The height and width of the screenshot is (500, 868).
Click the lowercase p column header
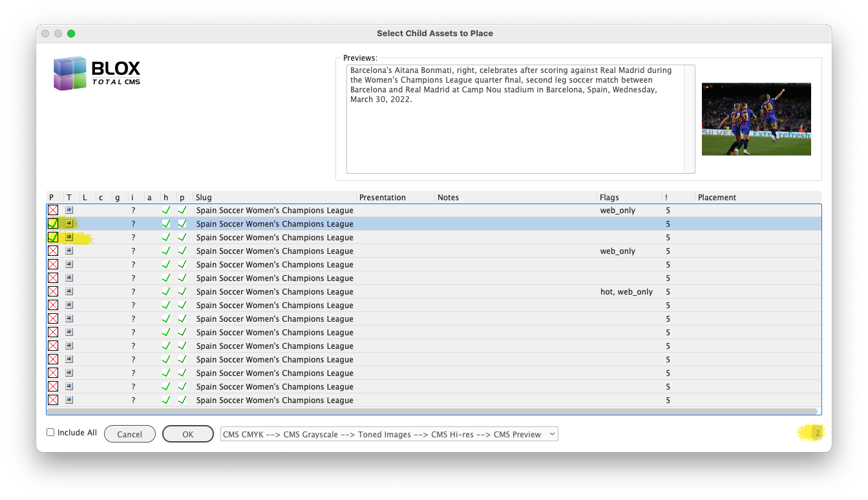click(x=182, y=197)
